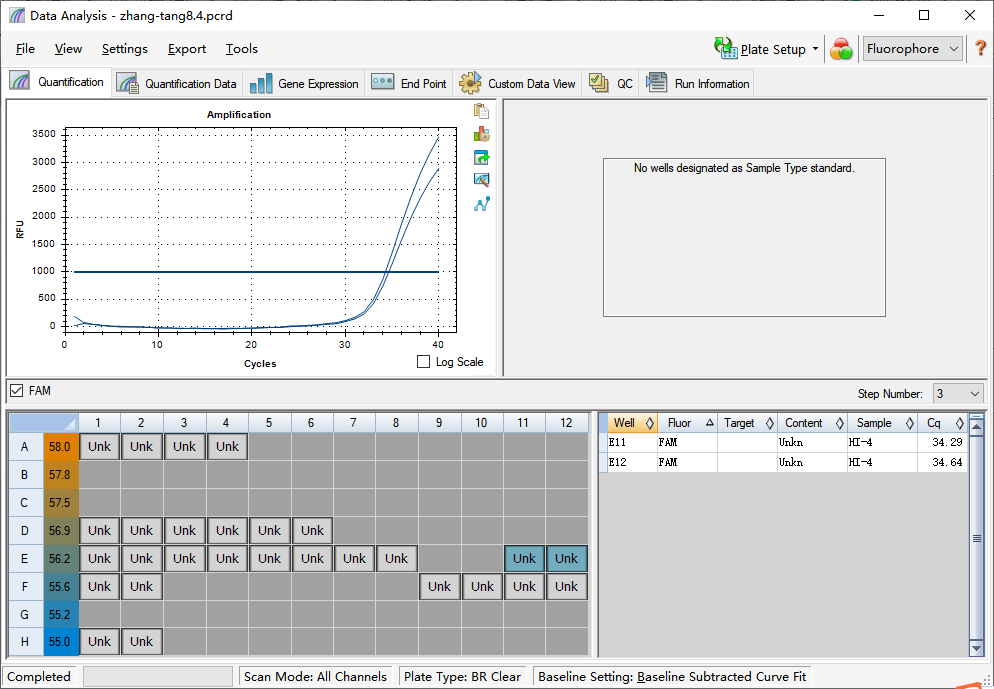
Task: Click column 5 header in plate grid
Action: click(269, 423)
